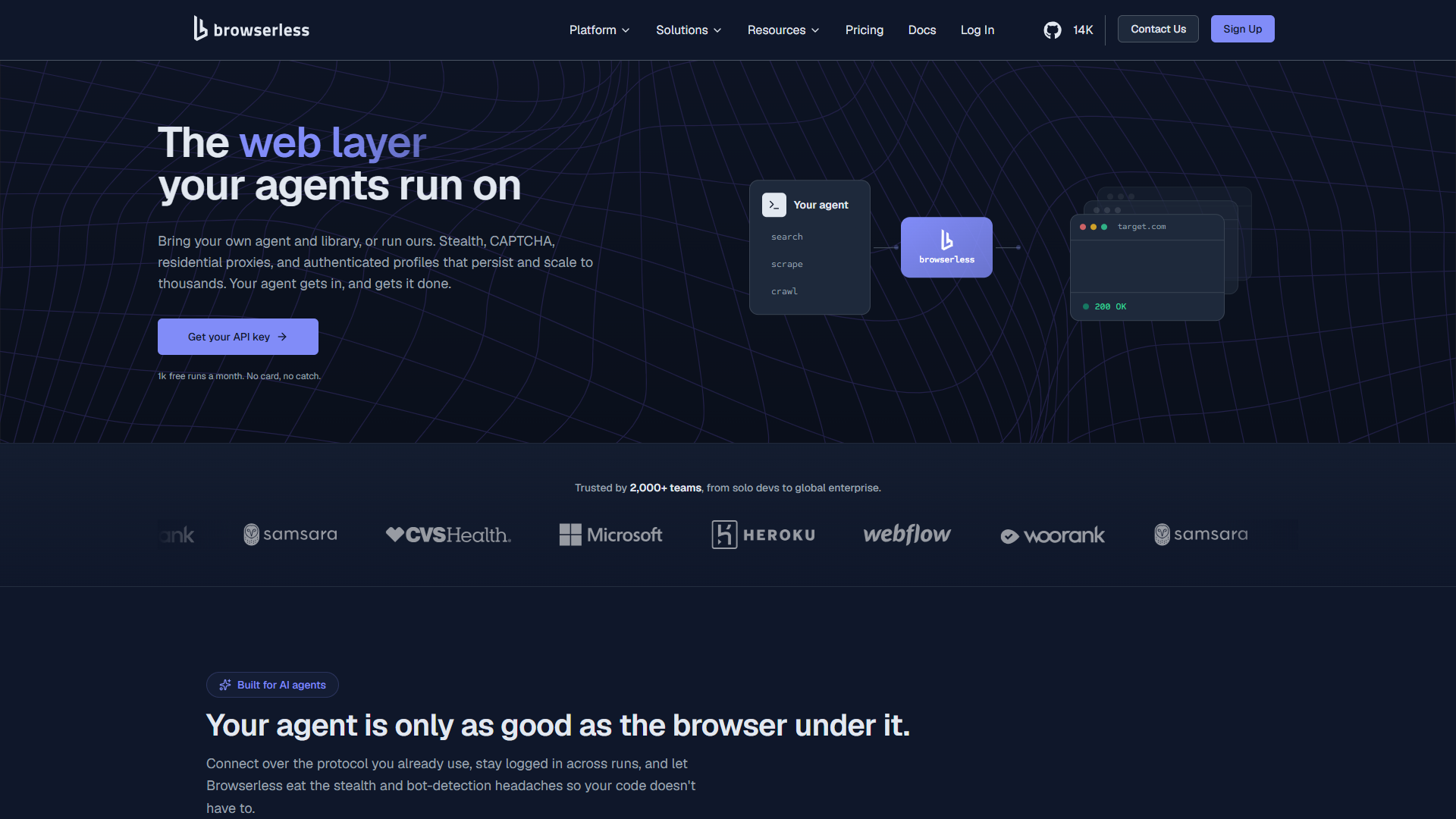Click the Sign Up button

[1242, 29]
